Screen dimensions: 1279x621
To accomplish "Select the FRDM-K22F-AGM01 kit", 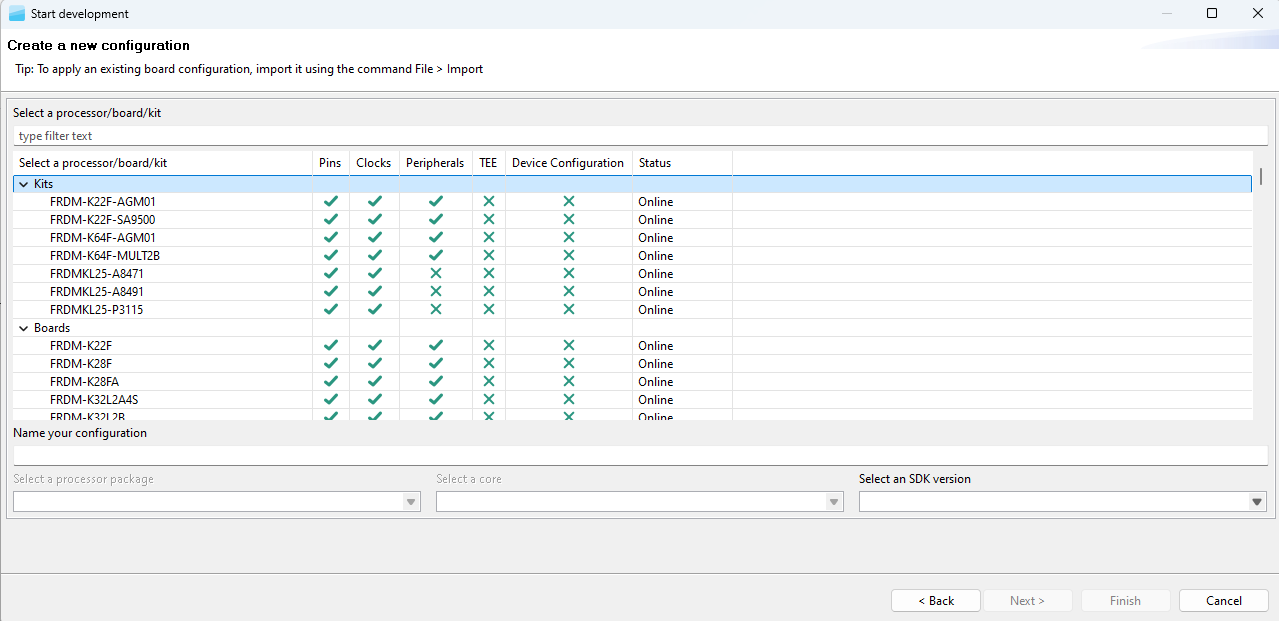I will click(x=103, y=201).
